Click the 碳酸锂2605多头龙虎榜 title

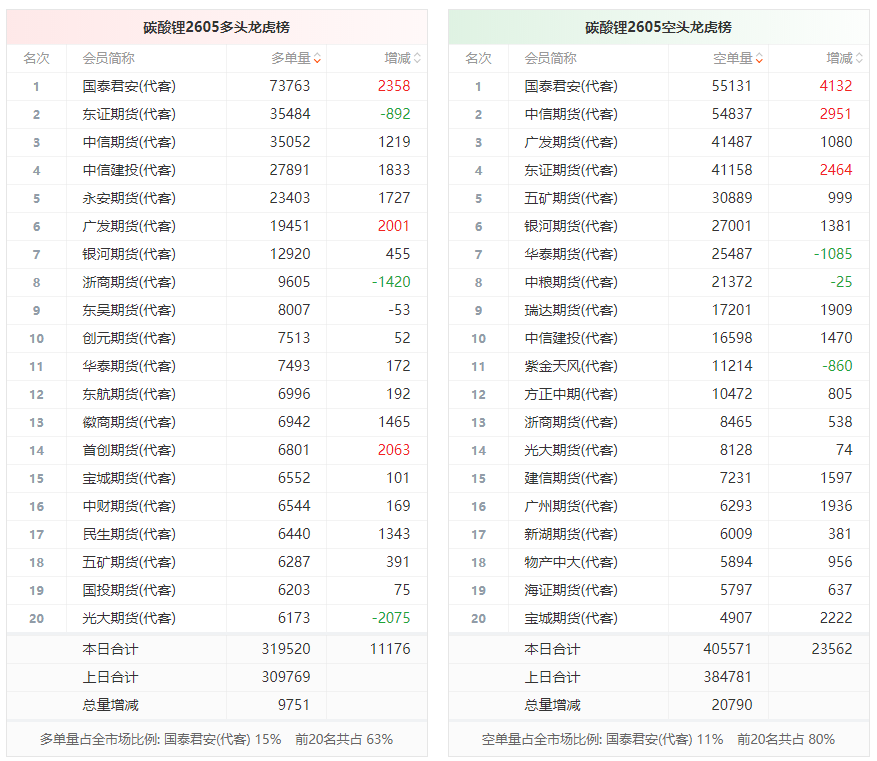[216, 27]
